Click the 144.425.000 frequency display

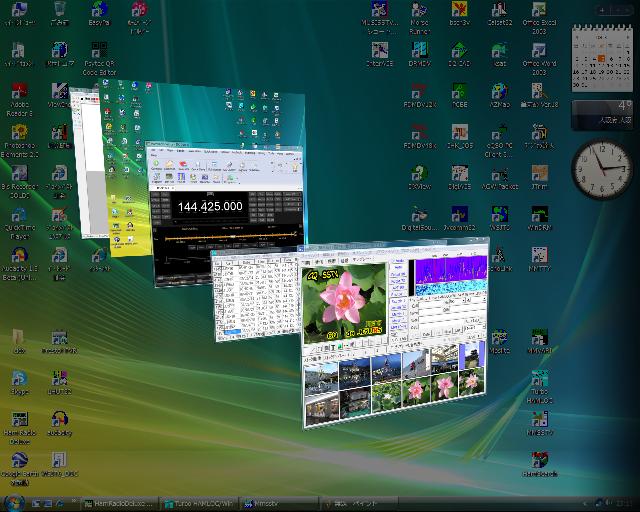tap(210, 207)
